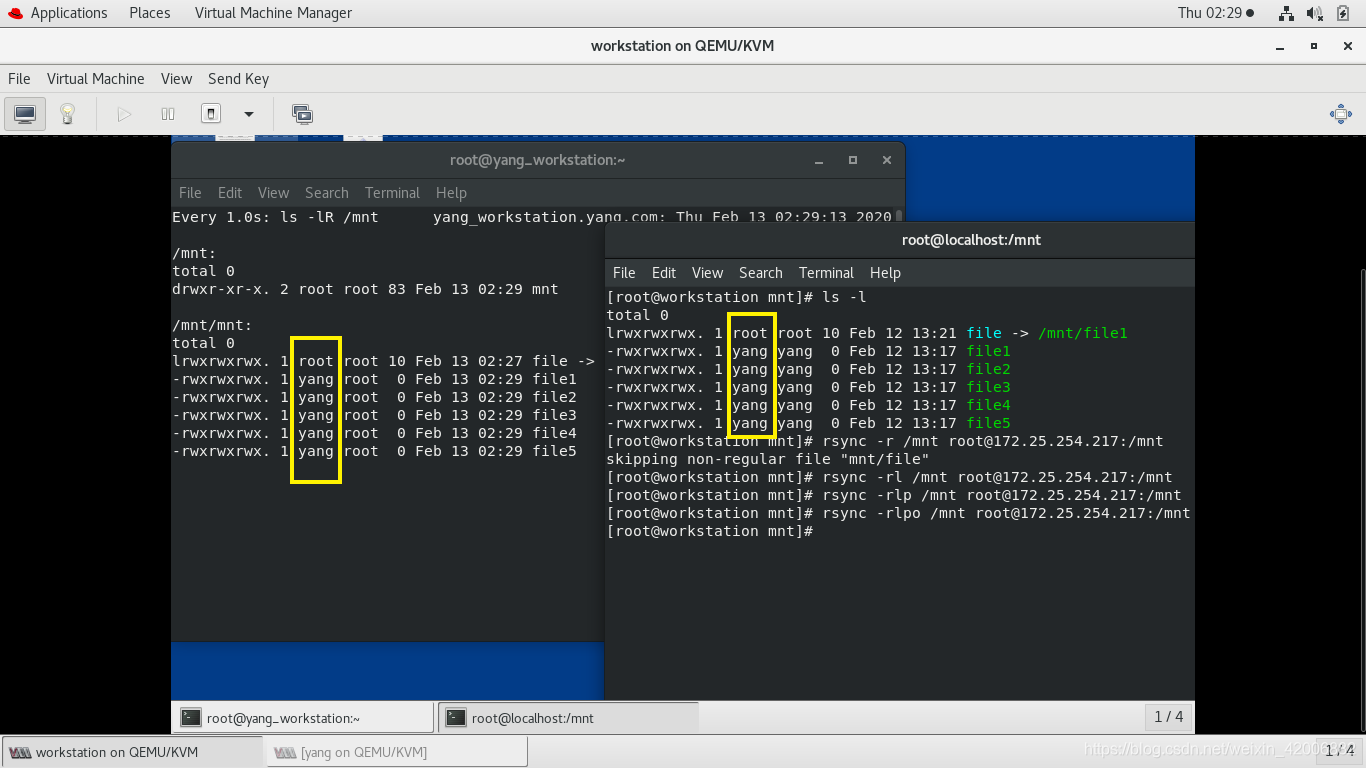Click file5 row in left terminal listing
1366x768 pixels.
pyautogui.click(x=374, y=451)
